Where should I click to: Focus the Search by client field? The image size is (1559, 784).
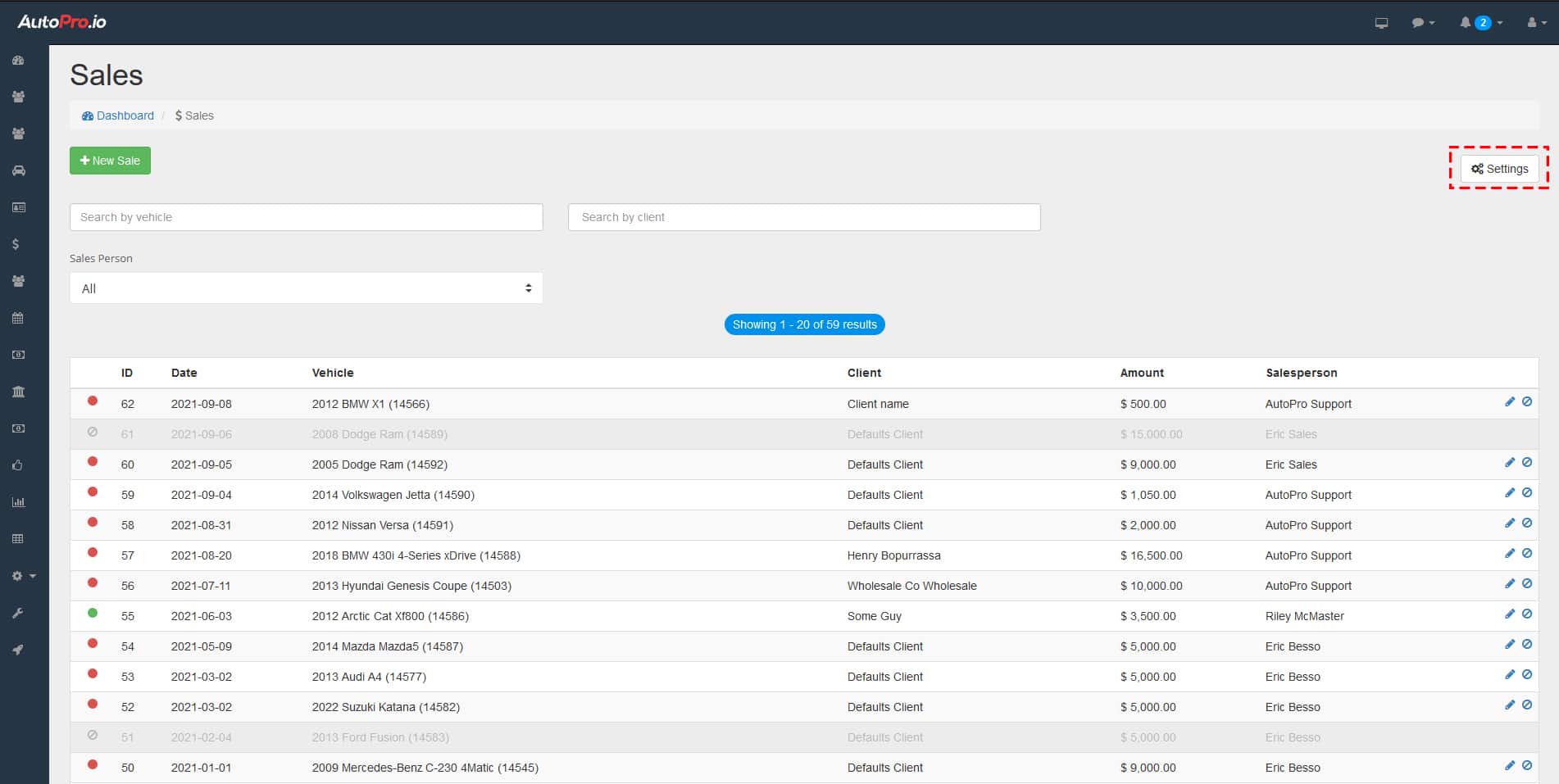804,217
